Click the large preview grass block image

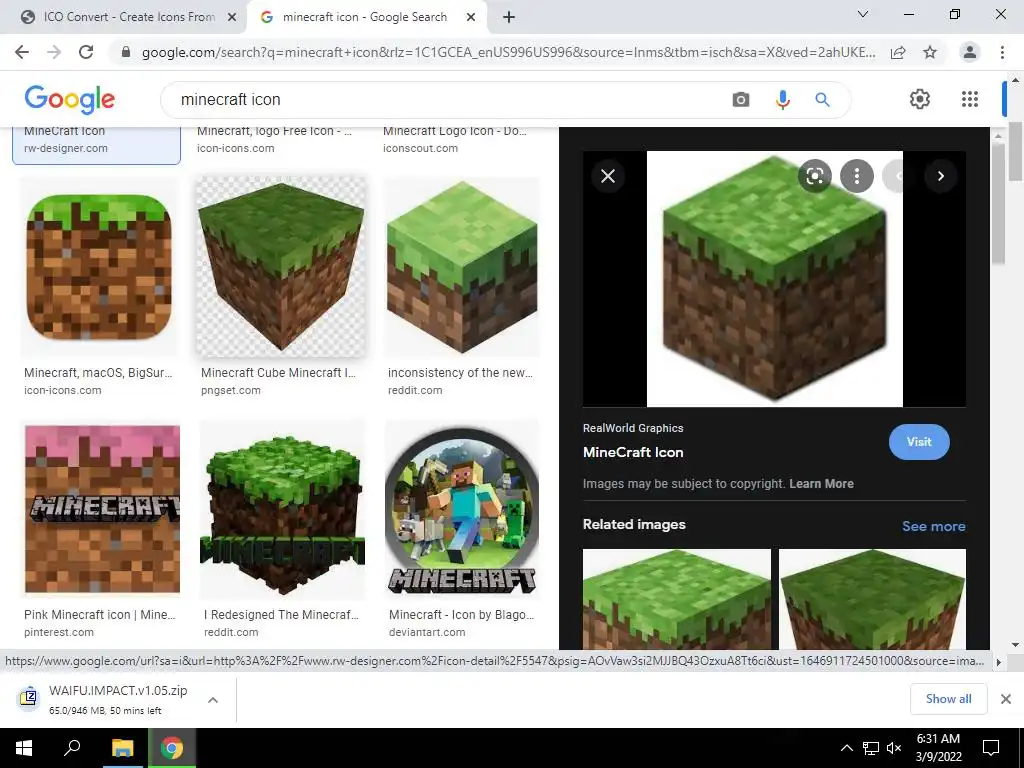pos(775,279)
